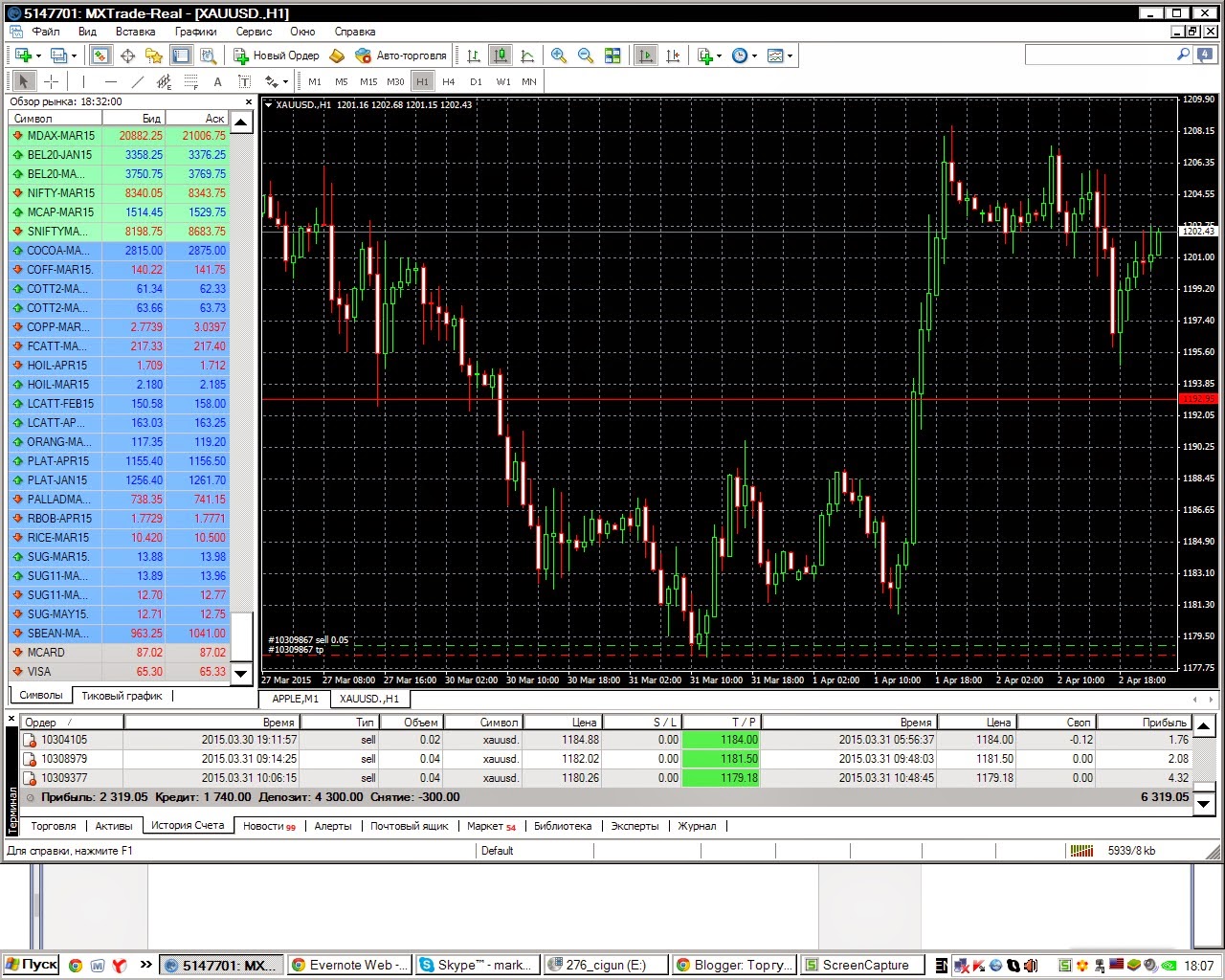Expand the profiles dropdown arrow
1225x980 pixels.
click(74, 56)
